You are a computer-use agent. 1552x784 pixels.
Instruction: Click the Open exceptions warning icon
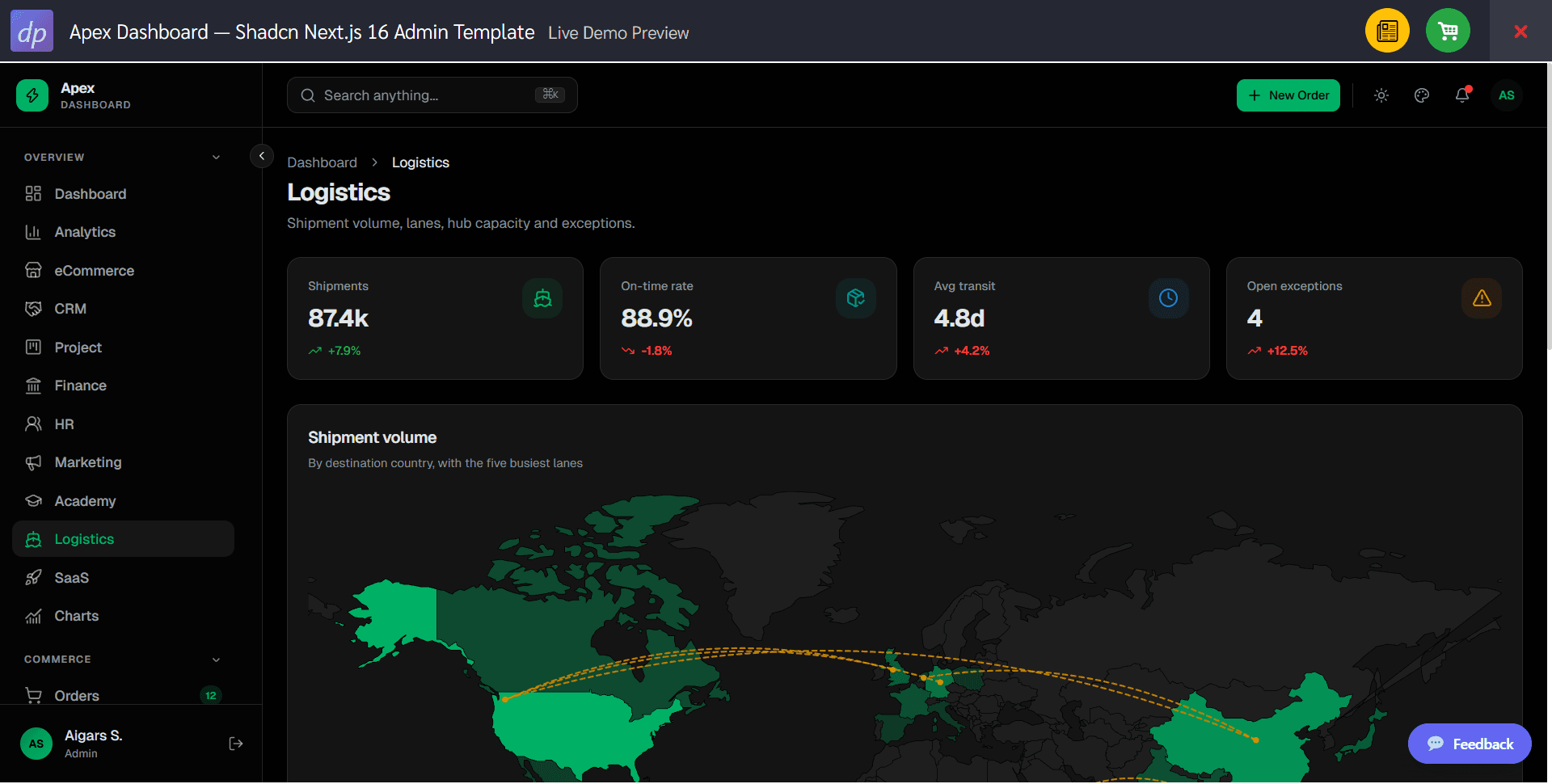click(1482, 298)
